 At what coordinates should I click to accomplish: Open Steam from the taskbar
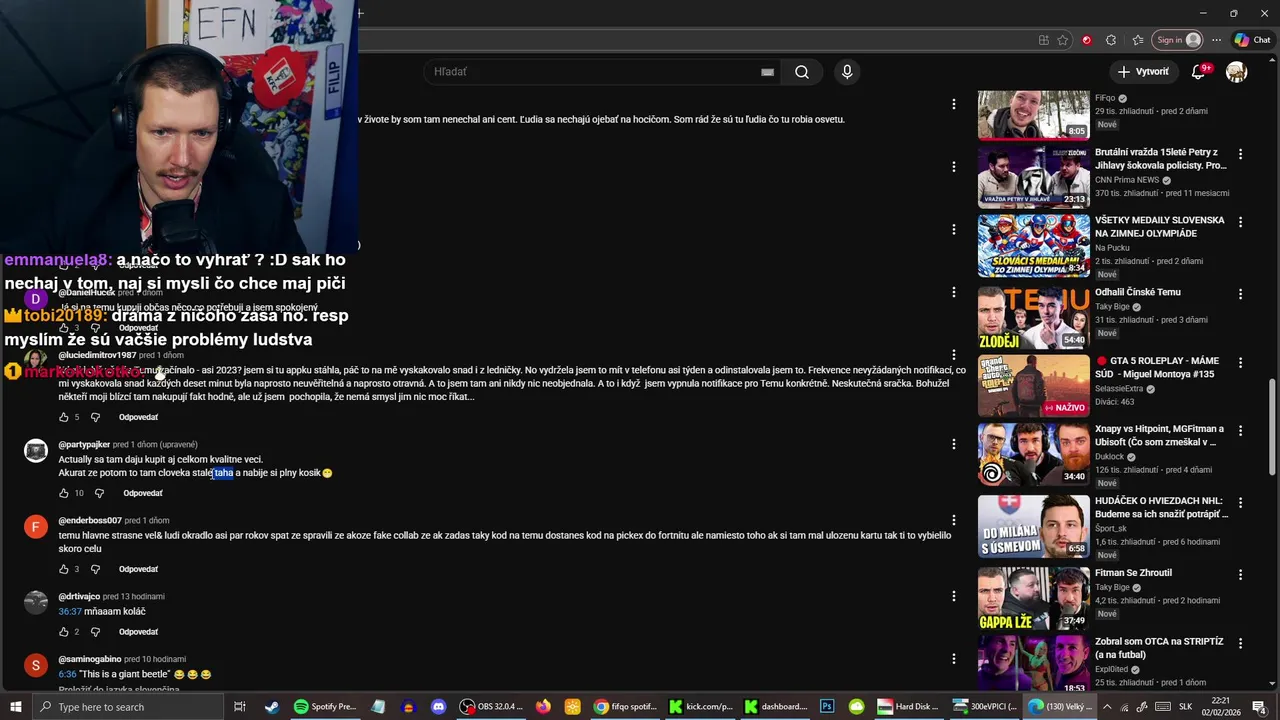[272, 706]
